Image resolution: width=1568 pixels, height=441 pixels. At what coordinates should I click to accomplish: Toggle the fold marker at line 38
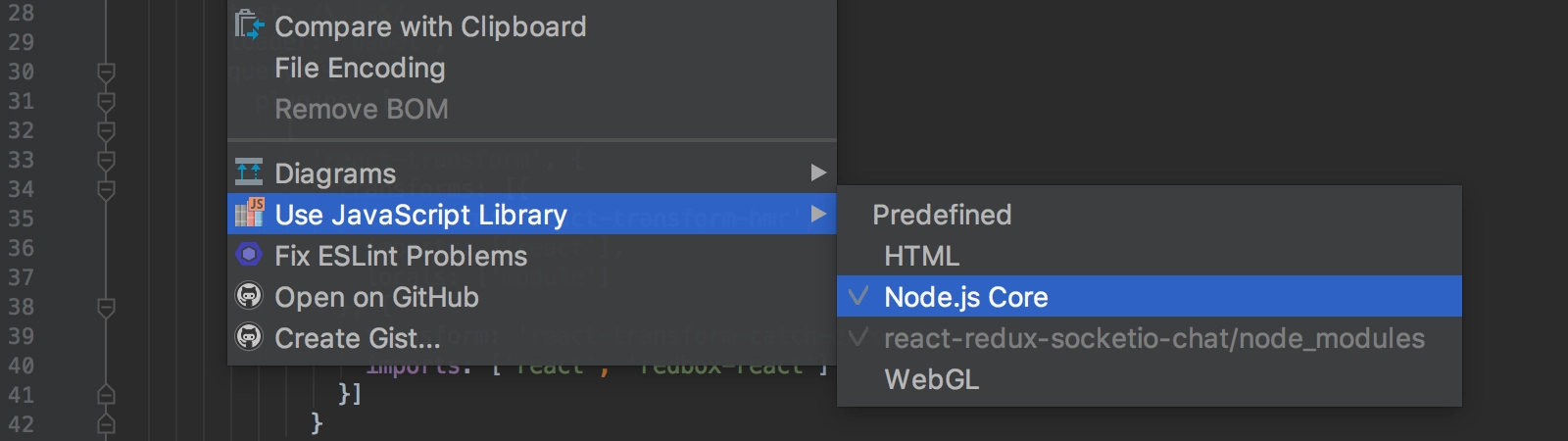107,307
